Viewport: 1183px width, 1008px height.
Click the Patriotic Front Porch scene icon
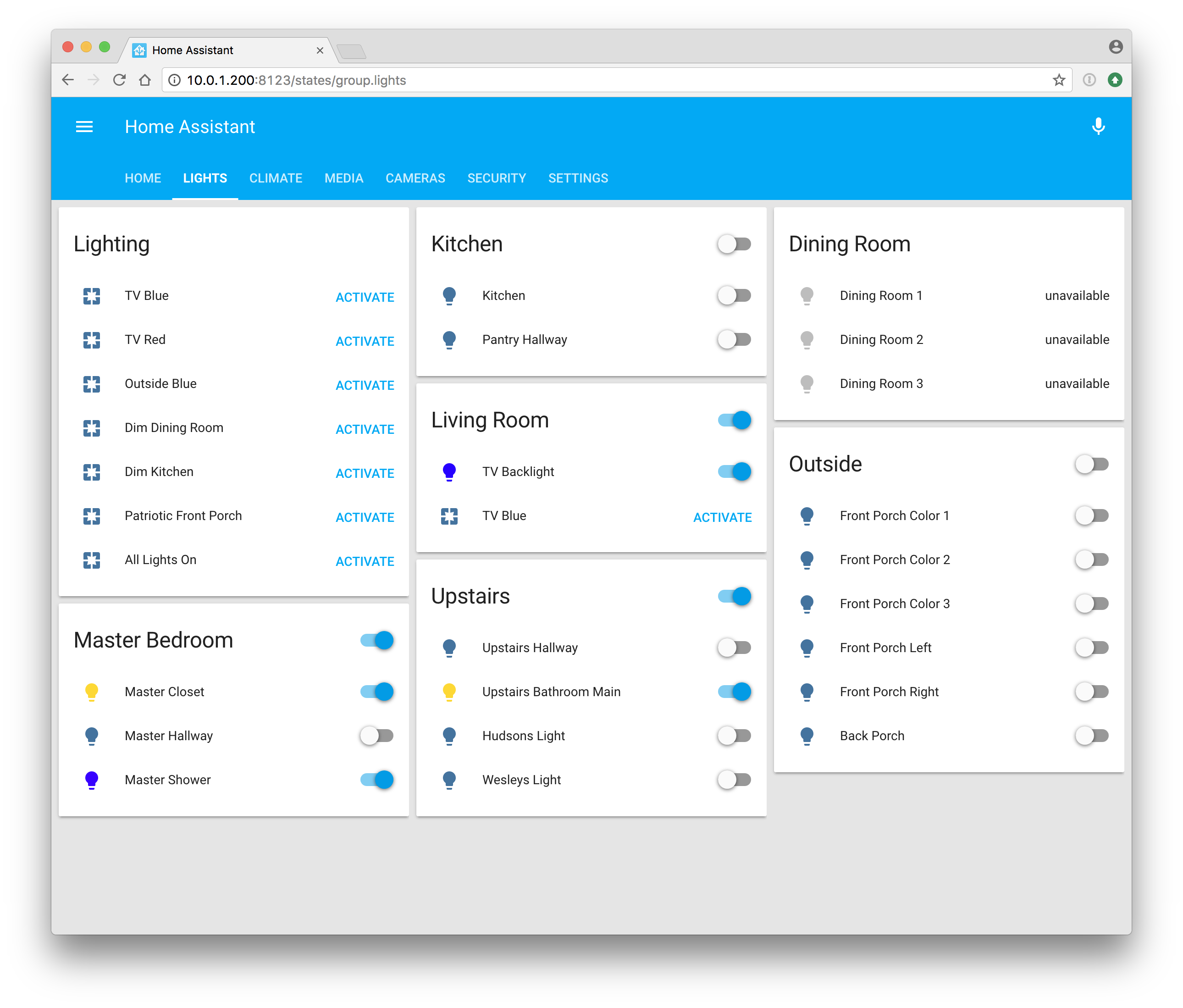pyautogui.click(x=91, y=516)
